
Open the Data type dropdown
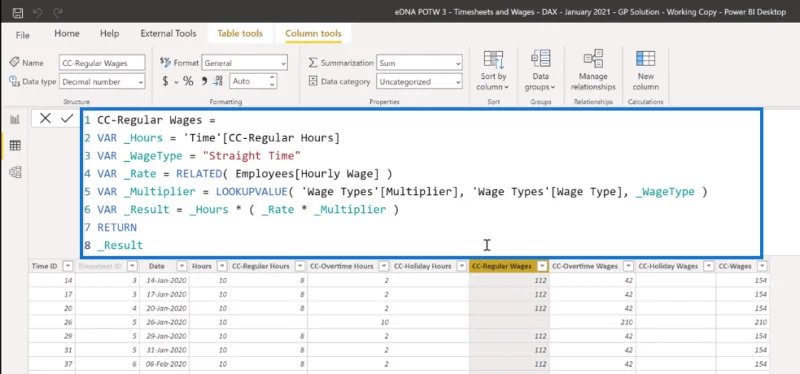point(102,82)
